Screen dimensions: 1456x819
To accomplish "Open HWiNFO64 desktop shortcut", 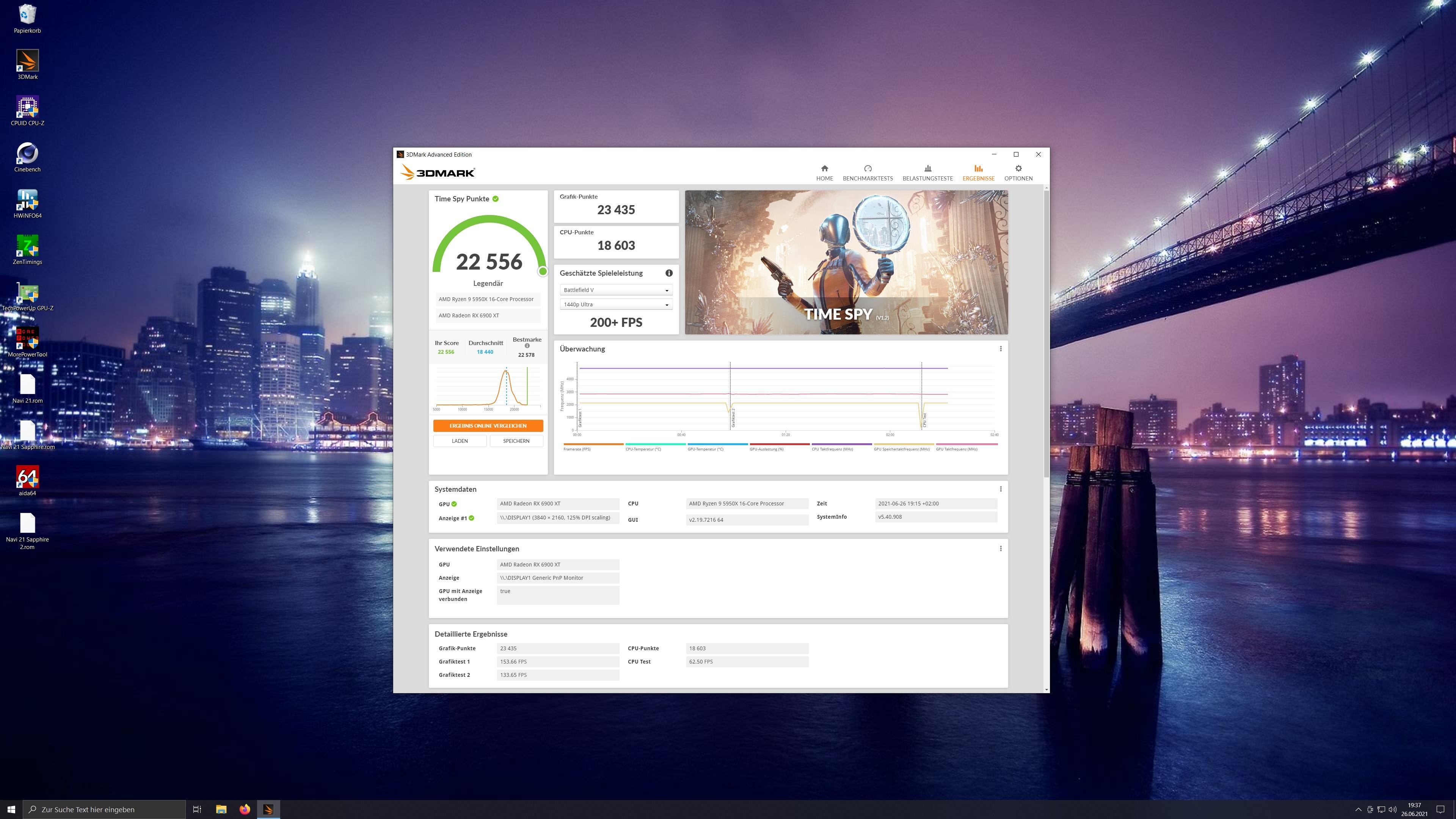I will click(27, 204).
